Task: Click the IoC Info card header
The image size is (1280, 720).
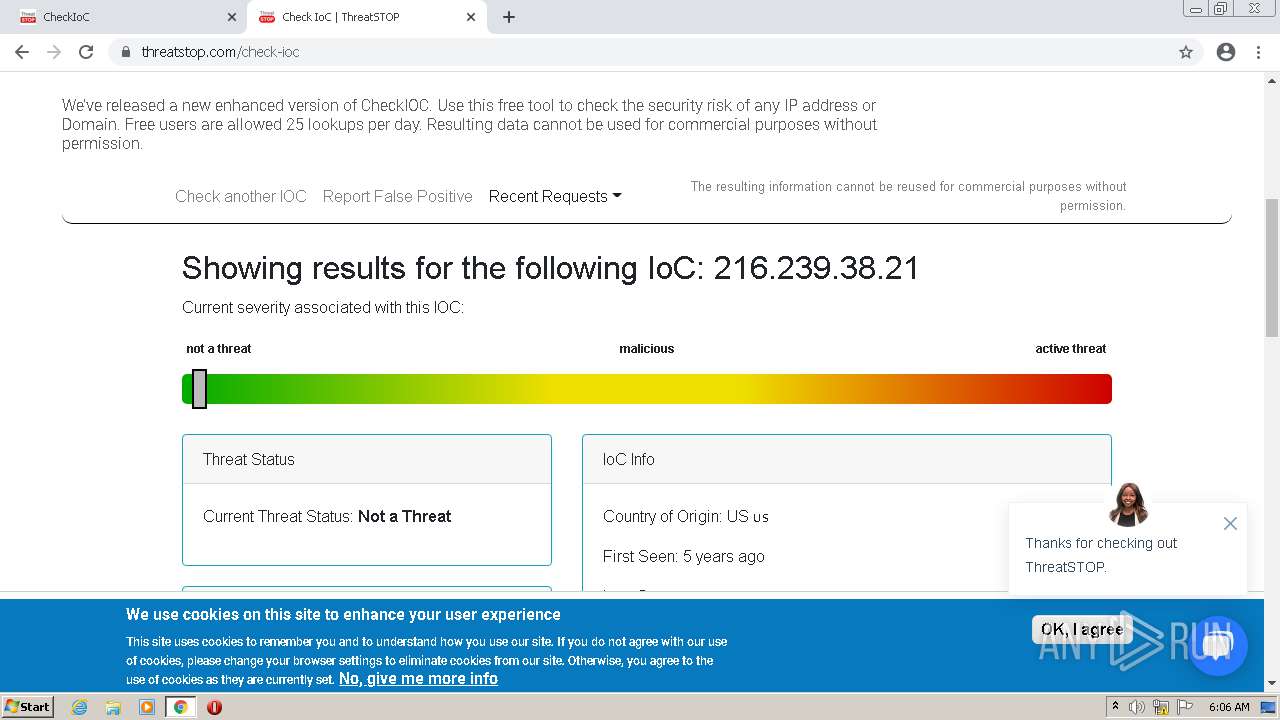Action: coord(847,459)
